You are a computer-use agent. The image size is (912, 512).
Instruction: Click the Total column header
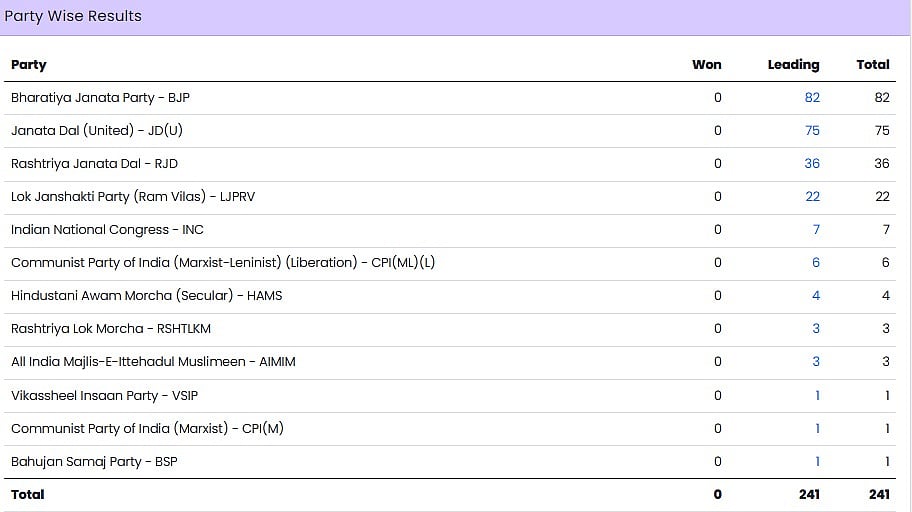coord(873,65)
